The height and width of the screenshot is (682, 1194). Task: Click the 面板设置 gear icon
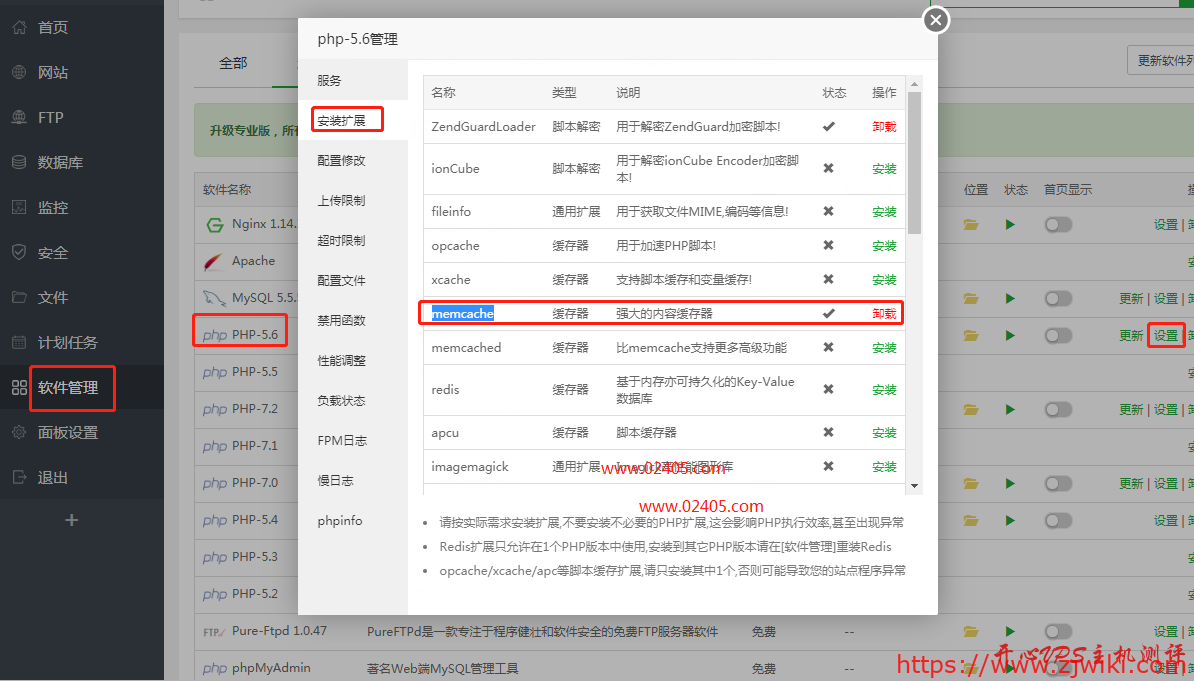tap(20, 432)
